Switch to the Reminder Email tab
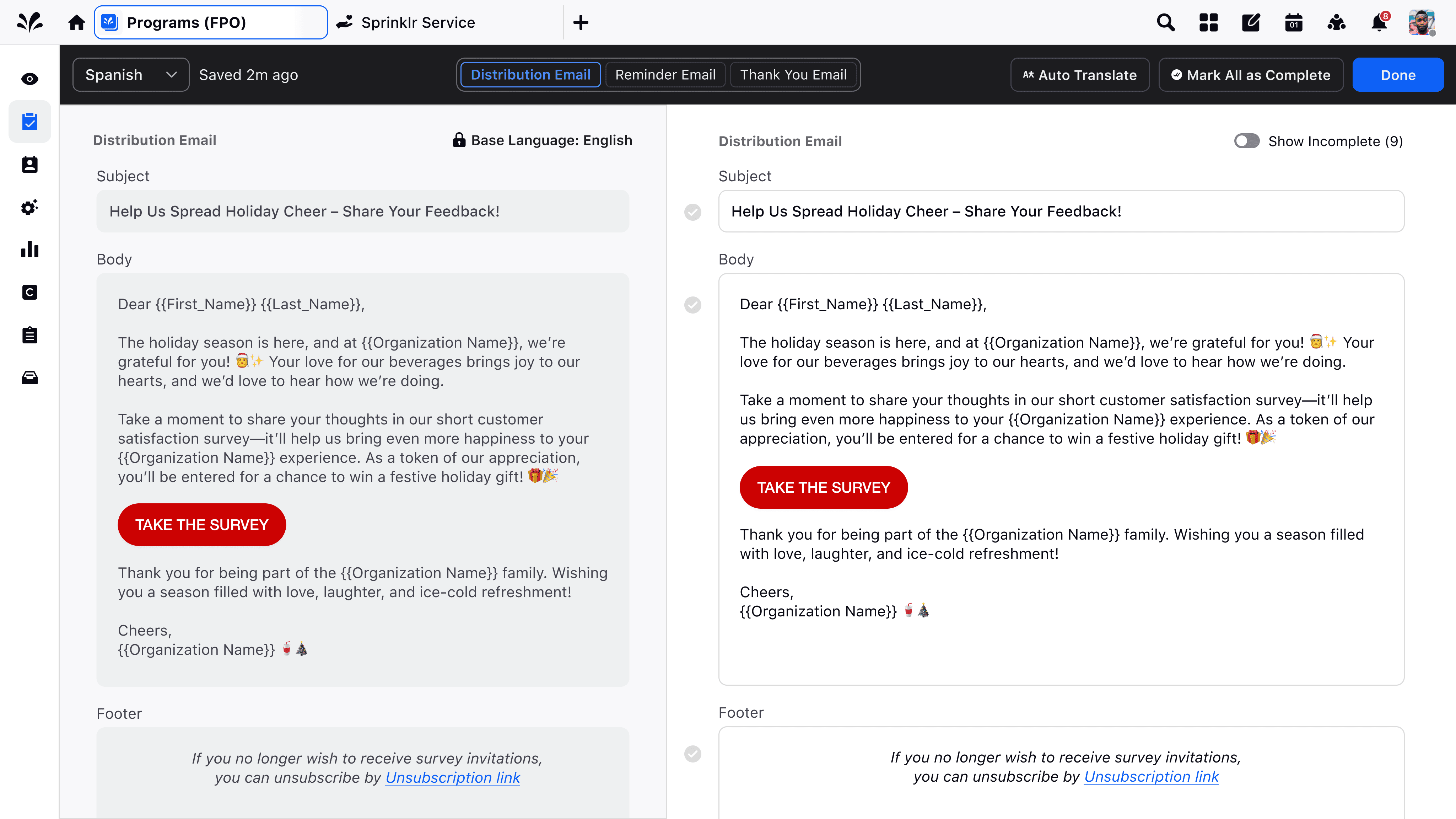The width and height of the screenshot is (1456, 819). tap(665, 75)
